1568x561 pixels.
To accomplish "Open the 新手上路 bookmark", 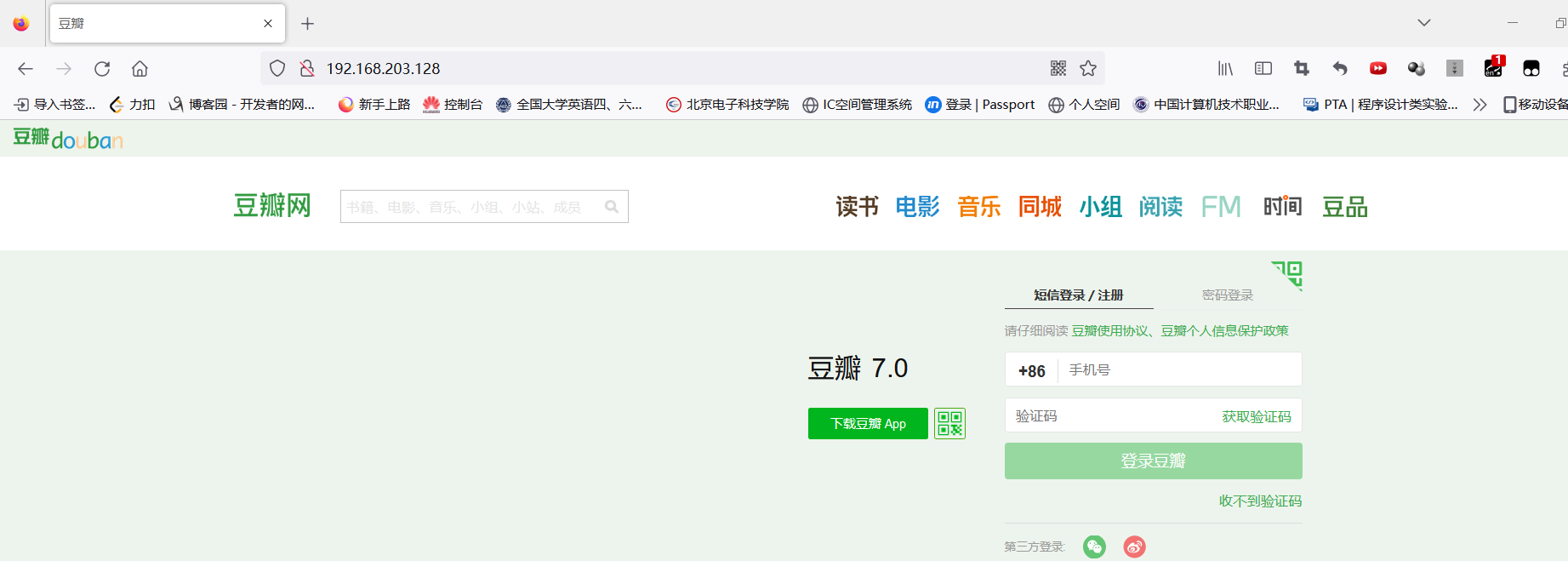I will 374,105.
